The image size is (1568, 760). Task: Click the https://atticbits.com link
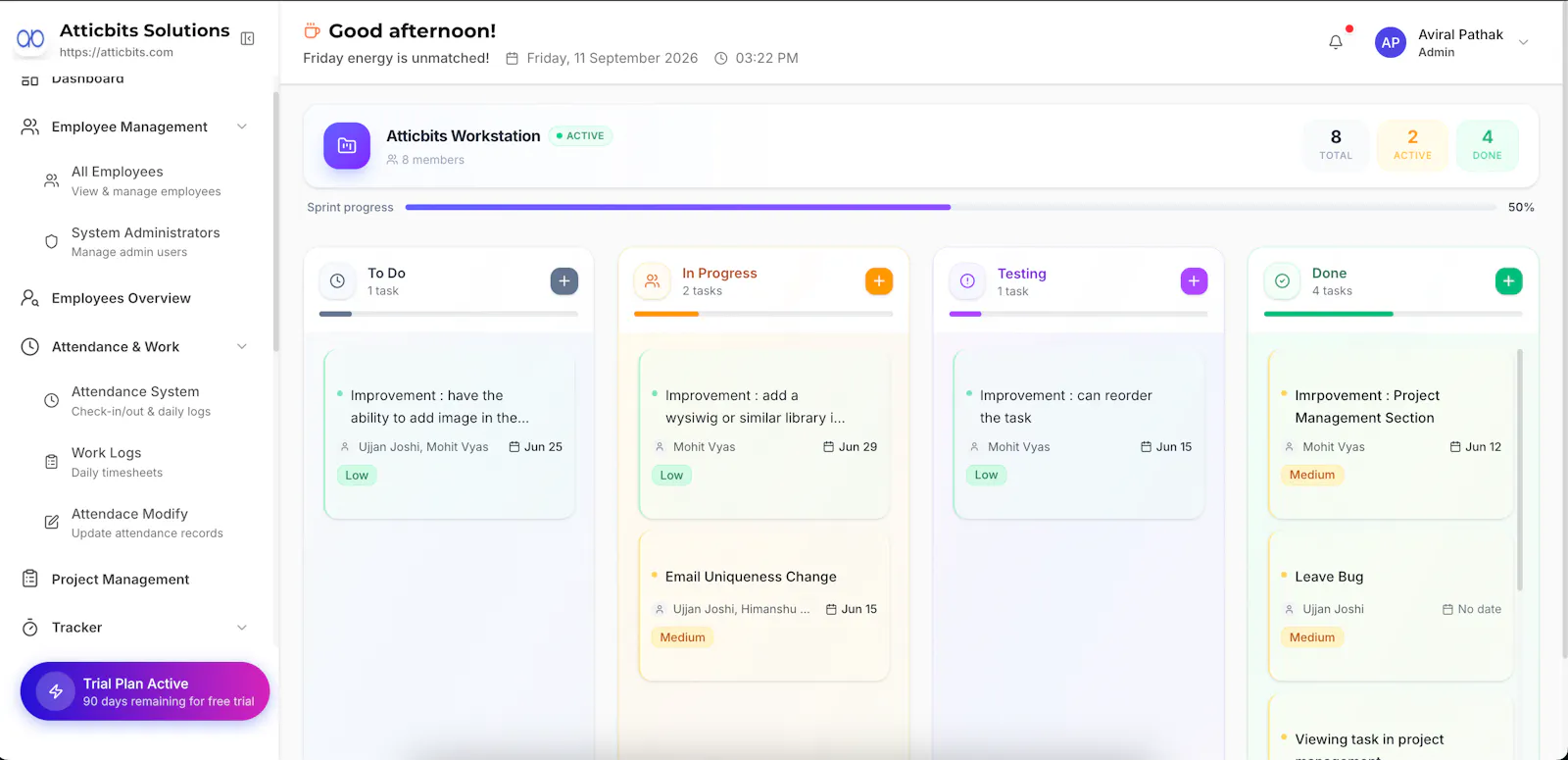tap(117, 53)
